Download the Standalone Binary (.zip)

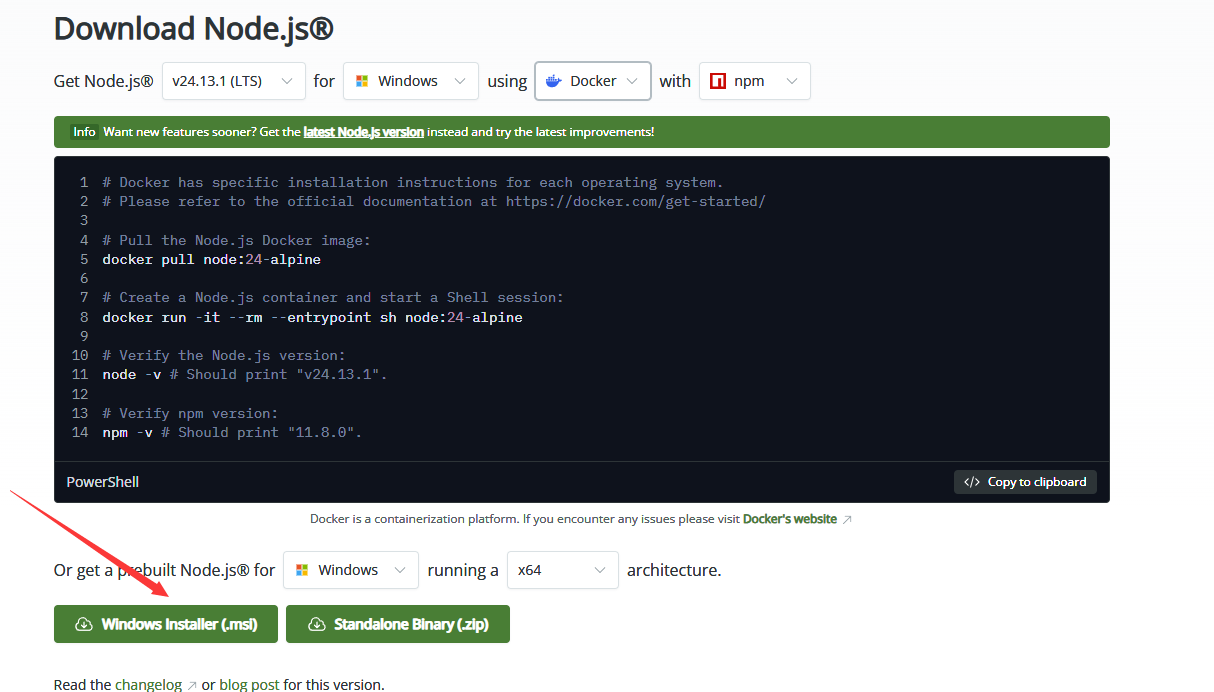coord(410,624)
